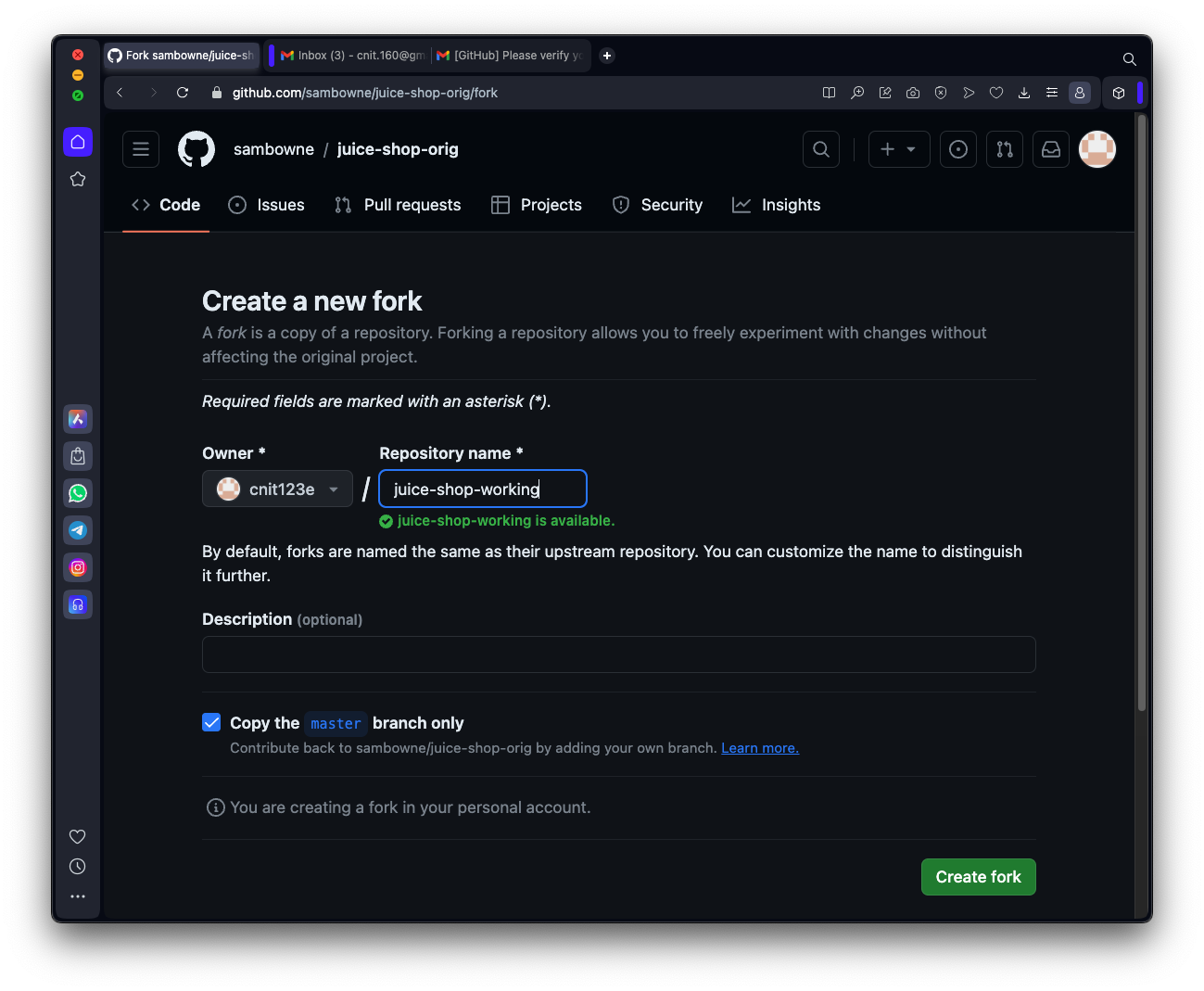Open the easy setup sliders icon
The height and width of the screenshot is (991, 1204).
point(1052,93)
